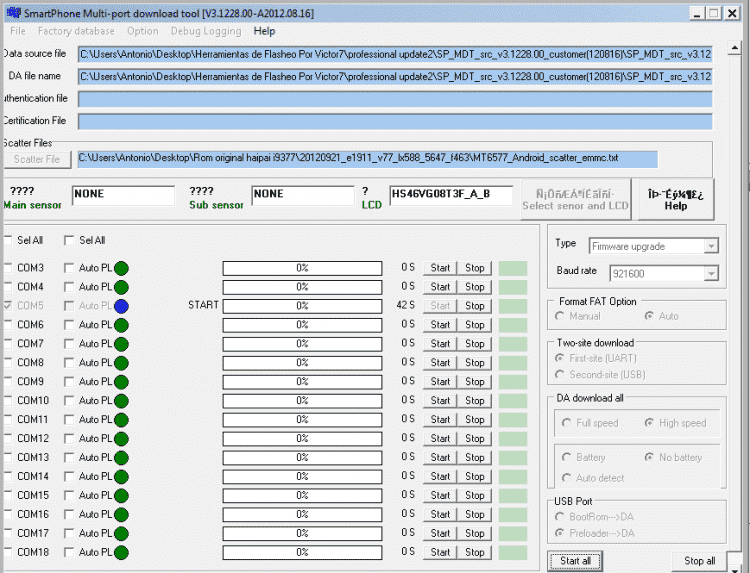
Task: Click the app icon in the title bar
Action: 13,13
